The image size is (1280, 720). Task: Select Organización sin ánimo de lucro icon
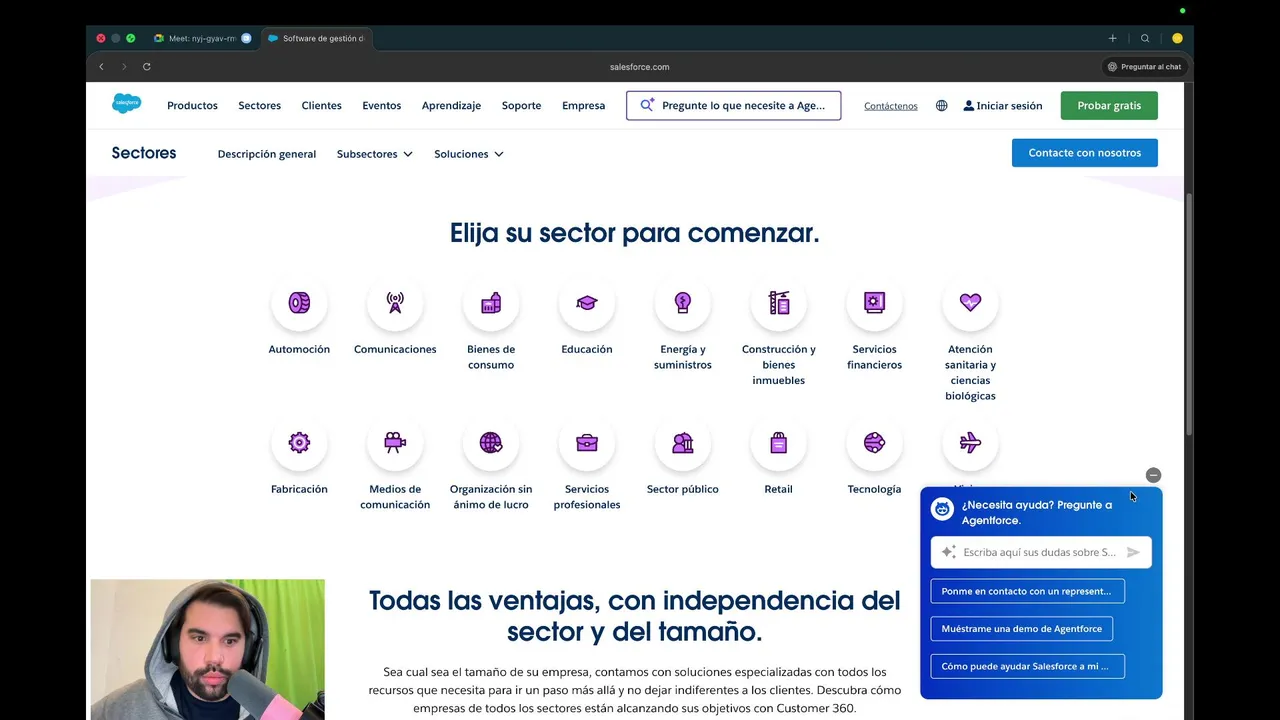tap(491, 443)
